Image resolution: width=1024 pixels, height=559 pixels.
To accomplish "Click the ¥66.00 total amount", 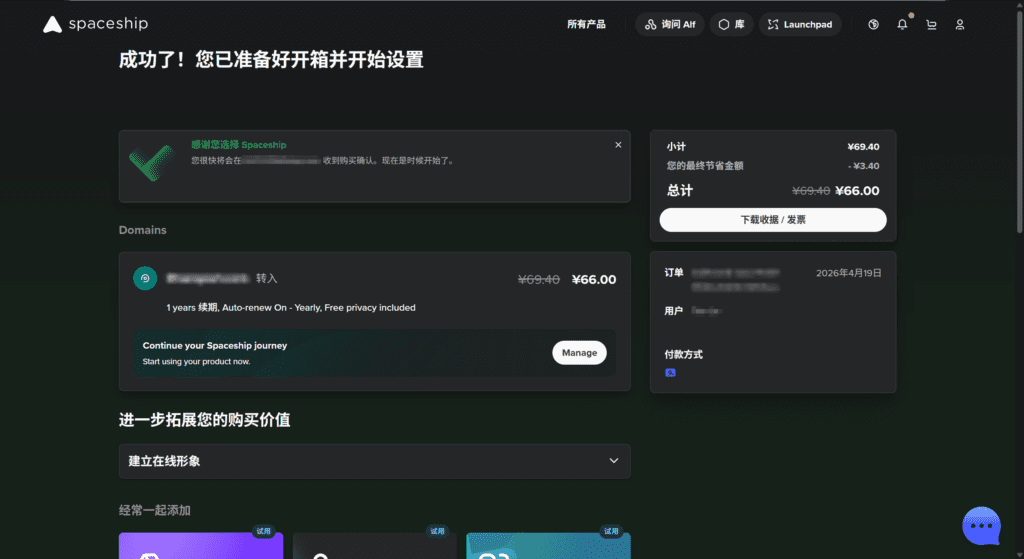I will (857, 191).
